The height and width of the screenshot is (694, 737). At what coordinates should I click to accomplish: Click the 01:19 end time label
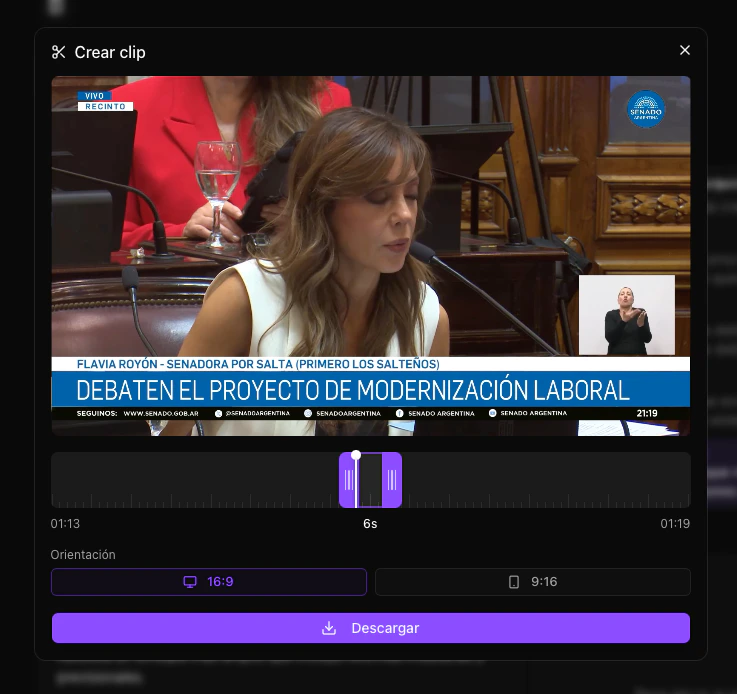(675, 523)
